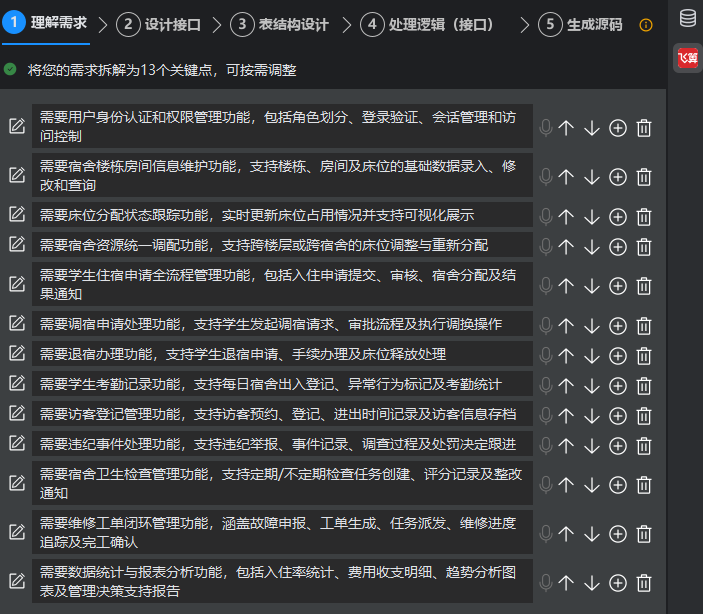Click the 访客登记管理 requirement text field
Image resolution: width=703 pixels, height=614 pixels.
click(x=282, y=414)
